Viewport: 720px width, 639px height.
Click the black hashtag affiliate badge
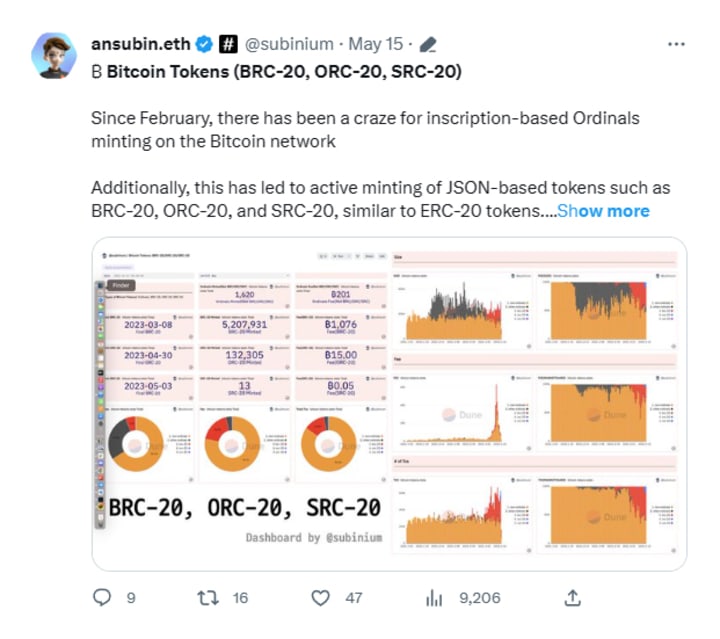pyautogui.click(x=228, y=44)
